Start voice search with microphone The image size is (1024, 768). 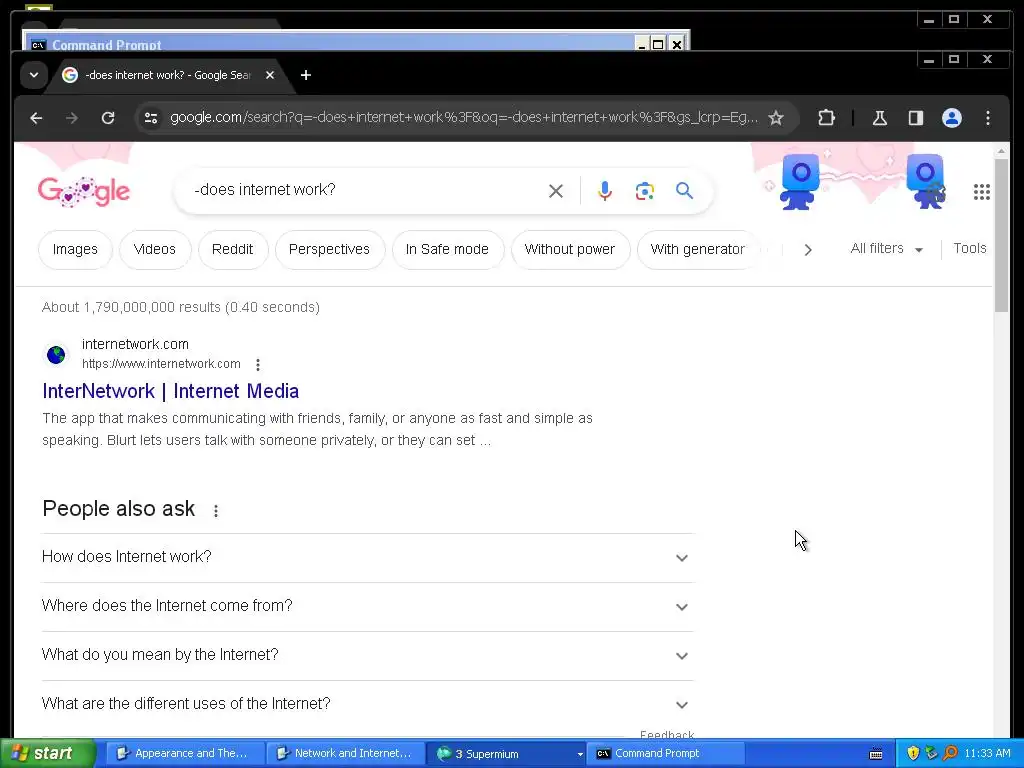(x=605, y=191)
